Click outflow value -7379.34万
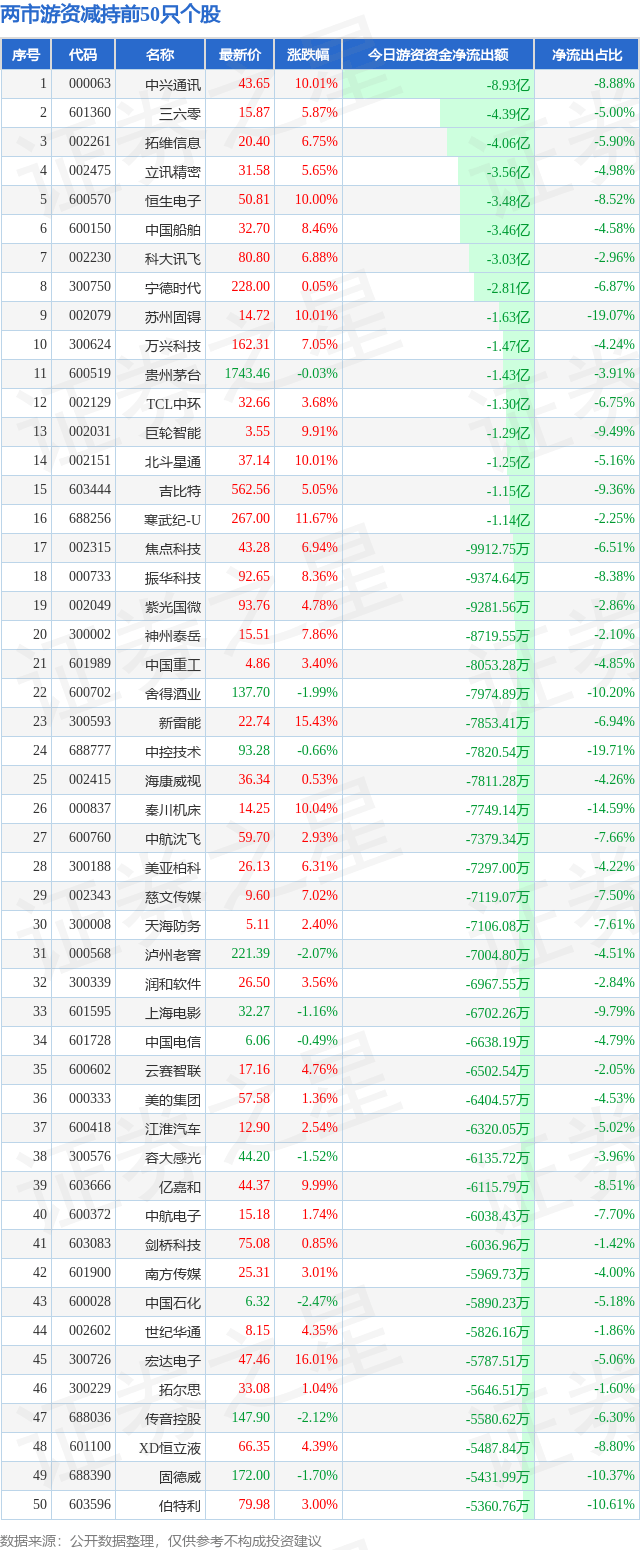Image resolution: width=640 pixels, height=1550 pixels. 497,838
